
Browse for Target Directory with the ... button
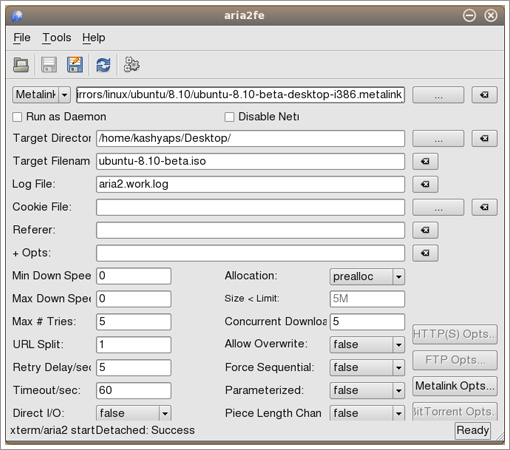pyautogui.click(x=438, y=138)
